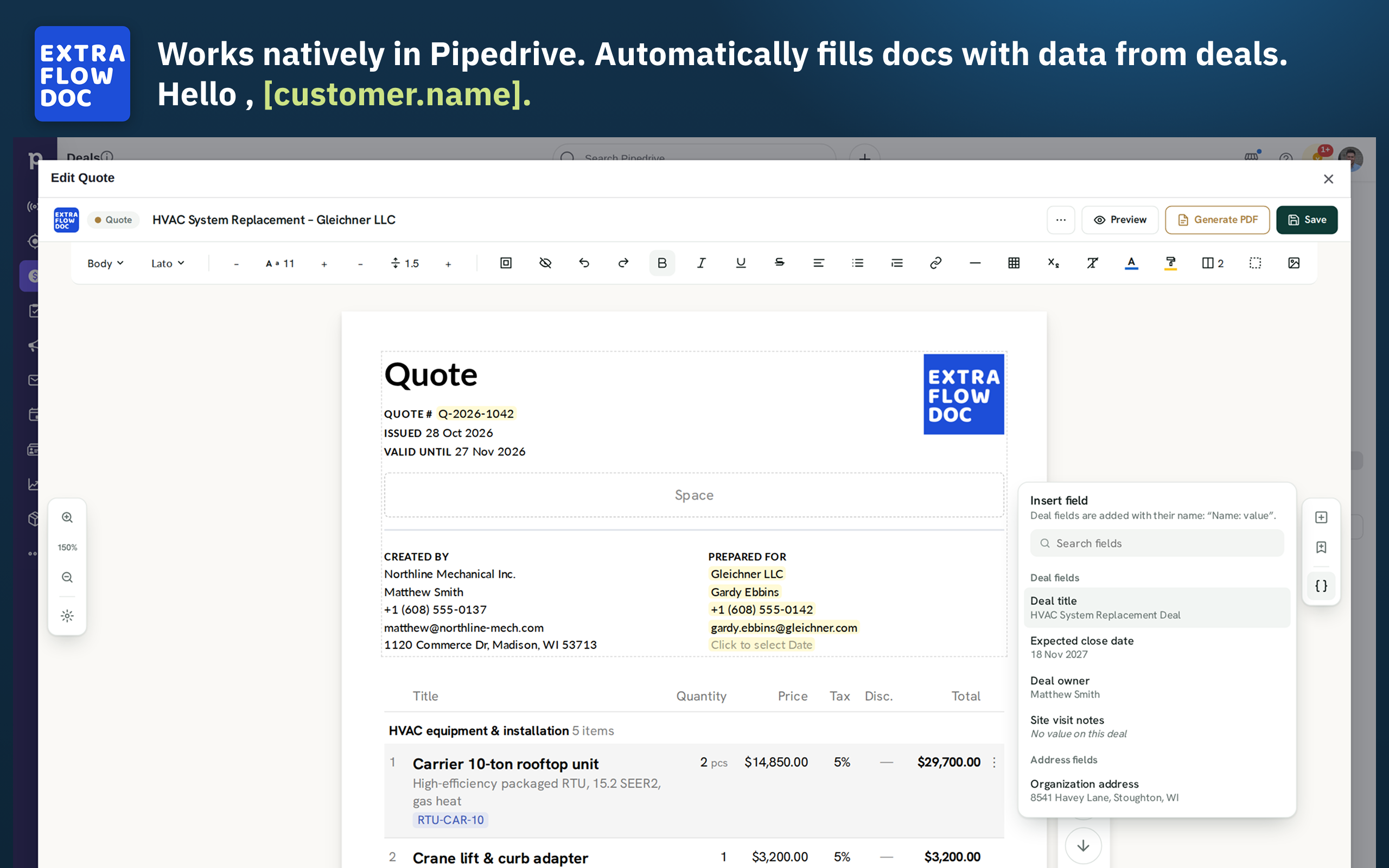Insert a table from toolbar
Screen dimensions: 1389x868
tap(1014, 263)
